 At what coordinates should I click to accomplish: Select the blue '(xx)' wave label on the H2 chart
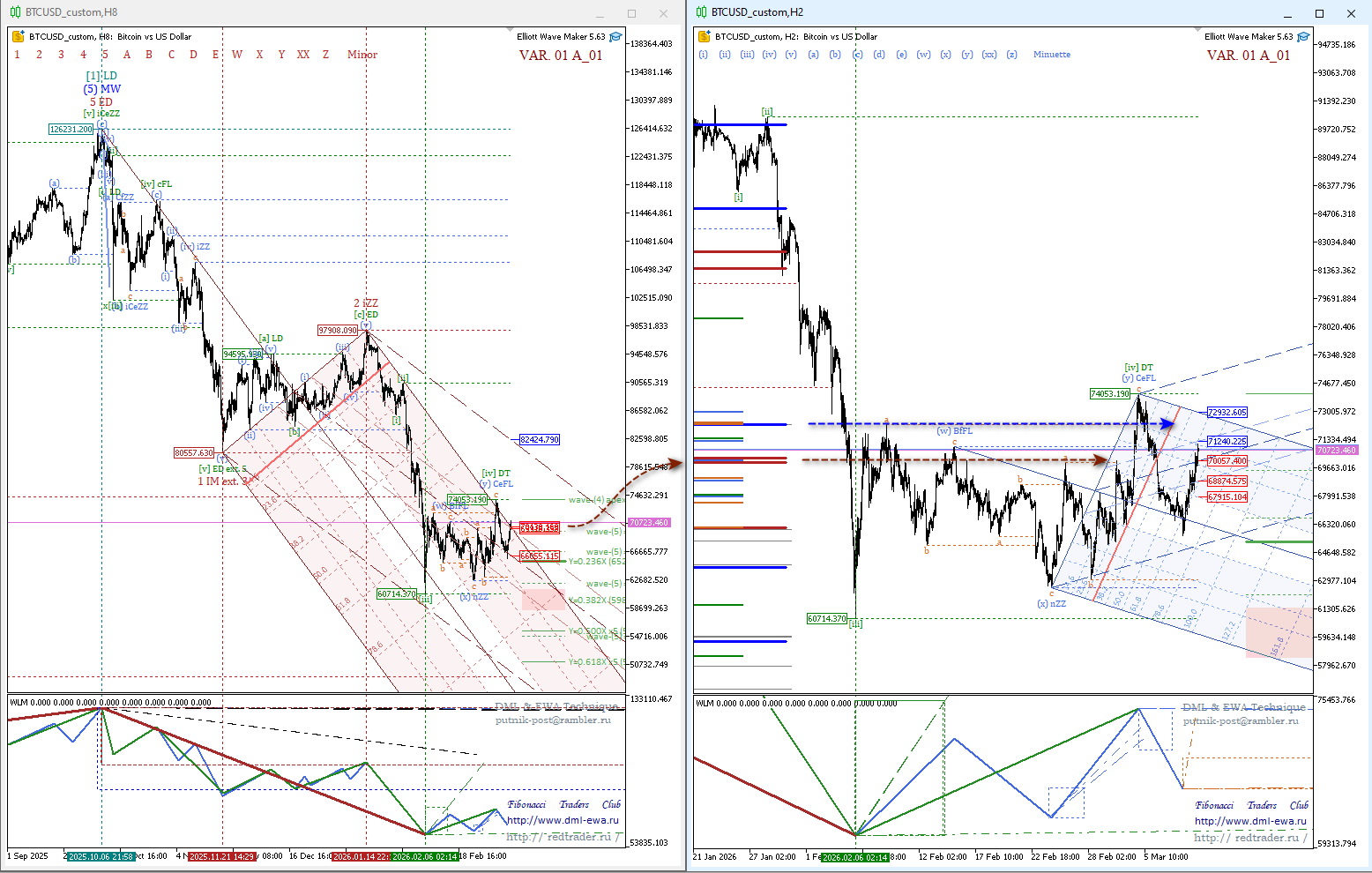(989, 55)
